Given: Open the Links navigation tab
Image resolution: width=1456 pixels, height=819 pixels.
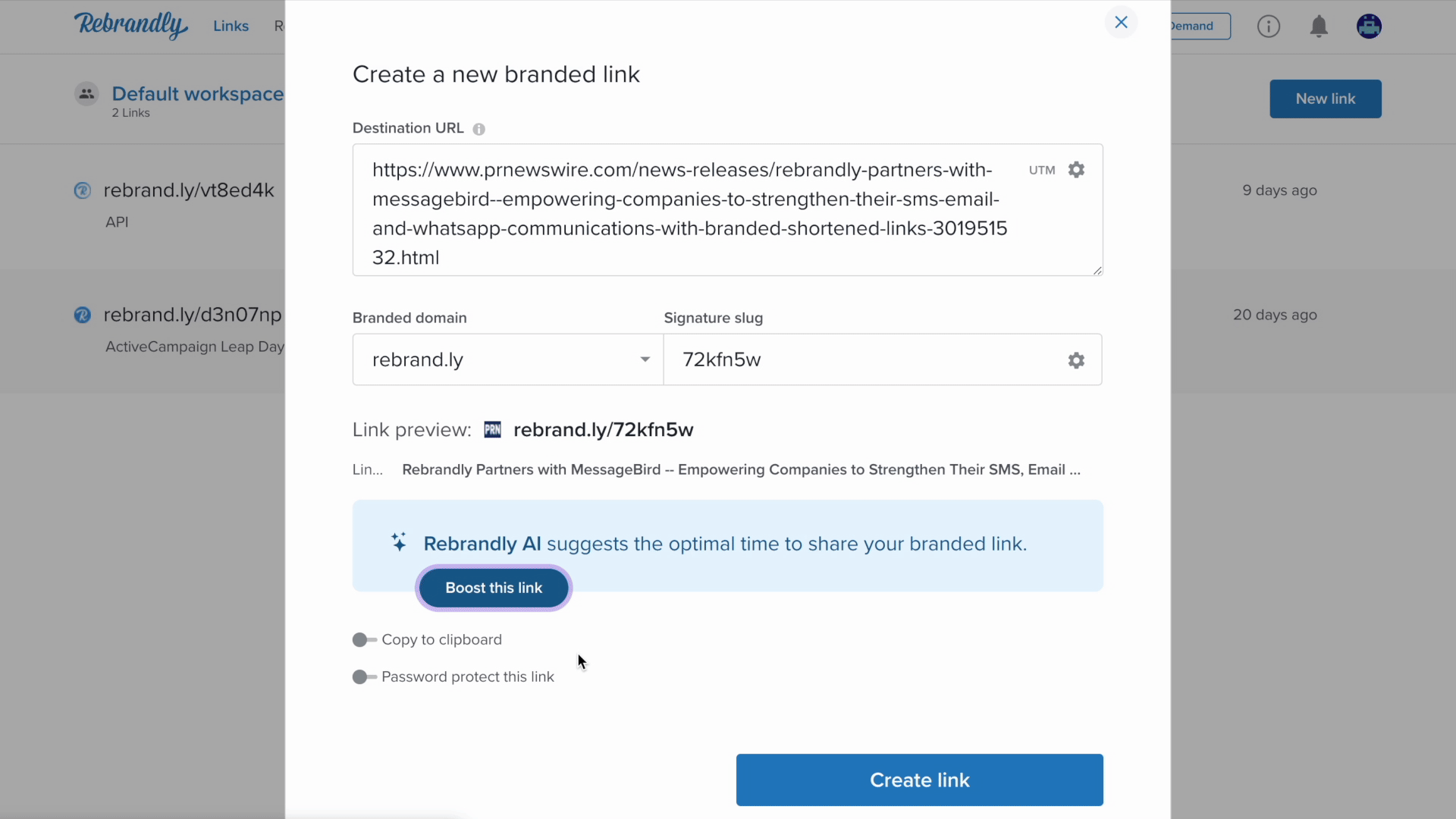Looking at the screenshot, I should coord(231,27).
